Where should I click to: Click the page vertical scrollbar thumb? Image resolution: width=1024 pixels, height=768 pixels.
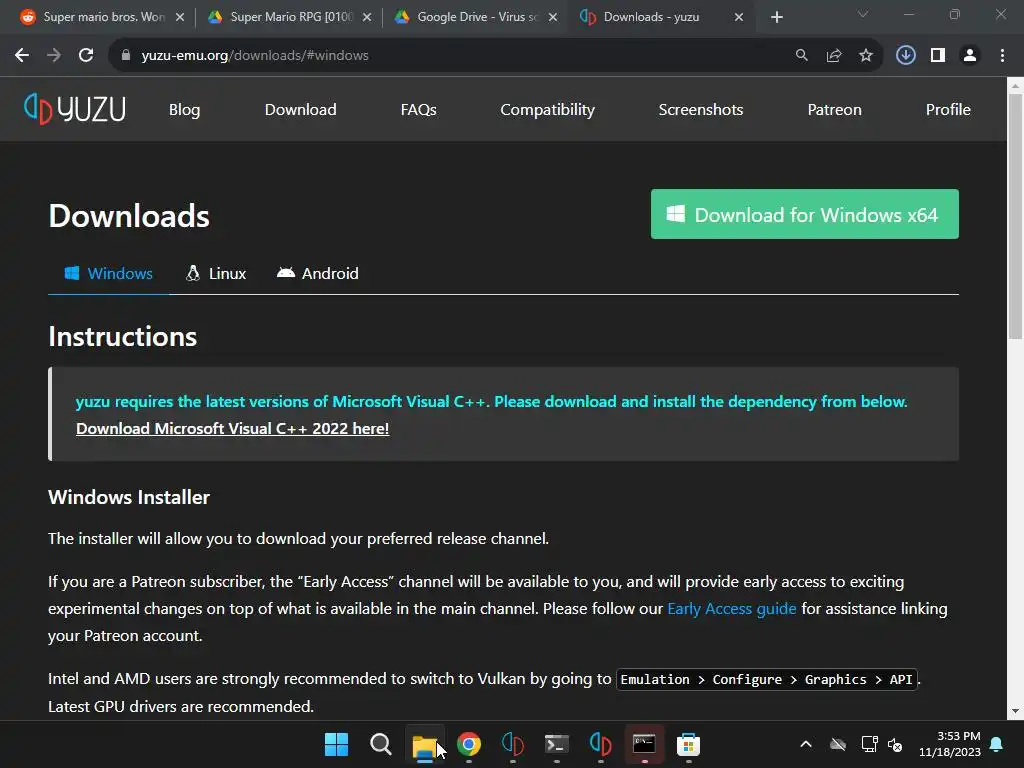pyautogui.click(x=1015, y=216)
